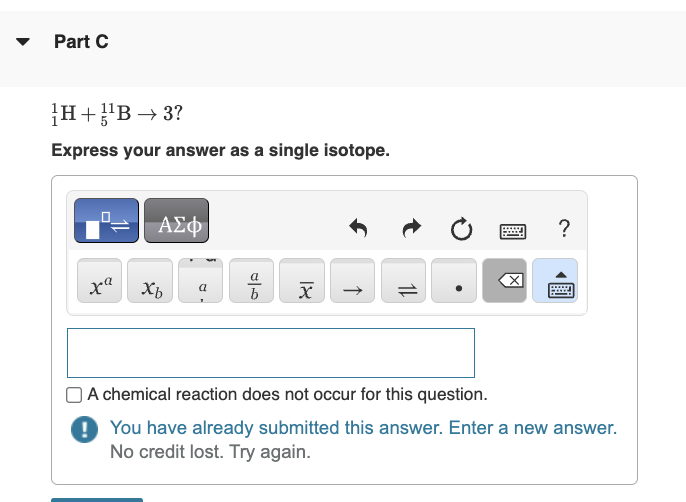Insert equilibrium double arrow symbol
Viewport: 686px width, 502px height.
pos(403,281)
